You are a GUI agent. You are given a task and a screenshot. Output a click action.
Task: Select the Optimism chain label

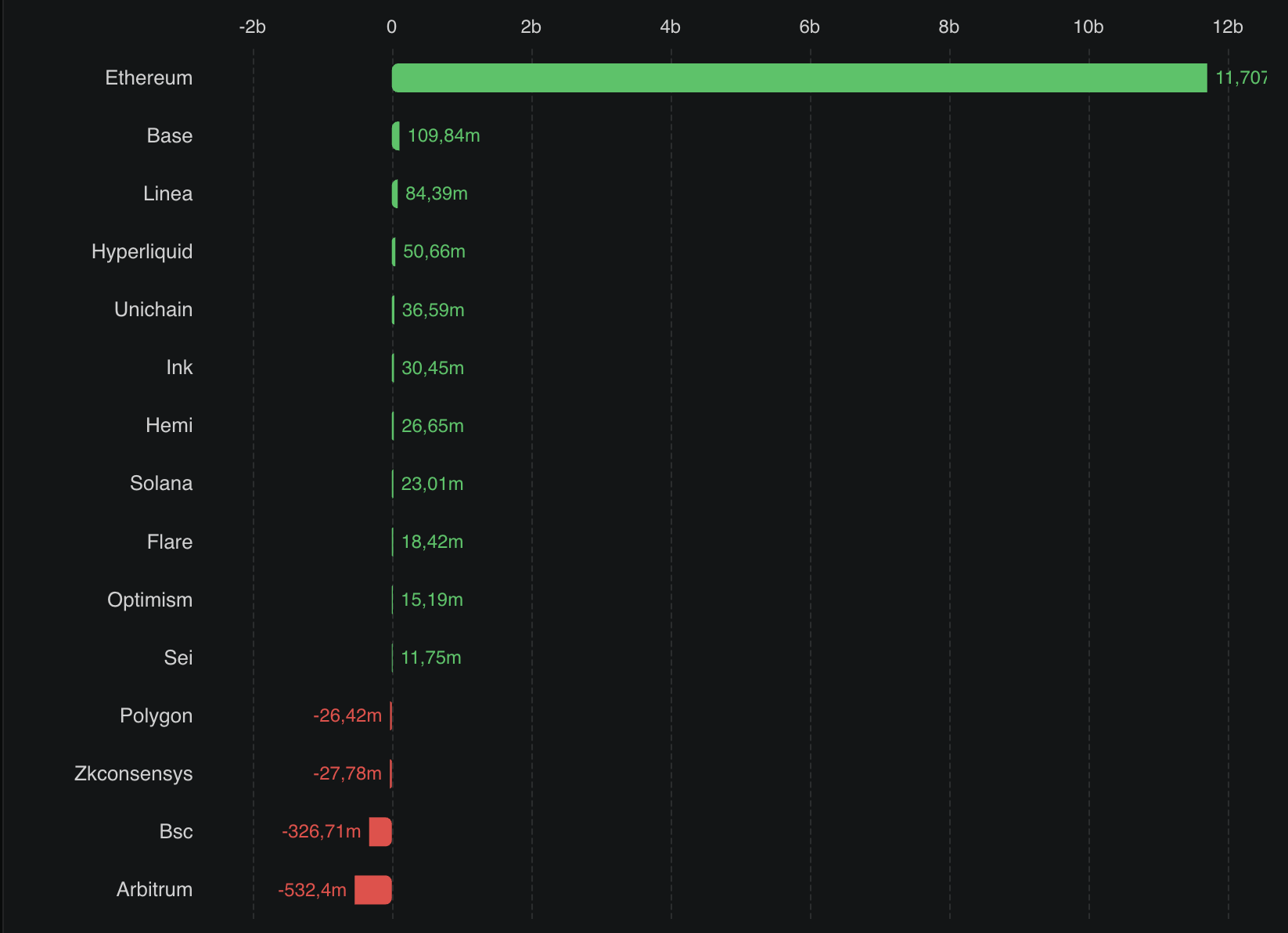pos(149,600)
